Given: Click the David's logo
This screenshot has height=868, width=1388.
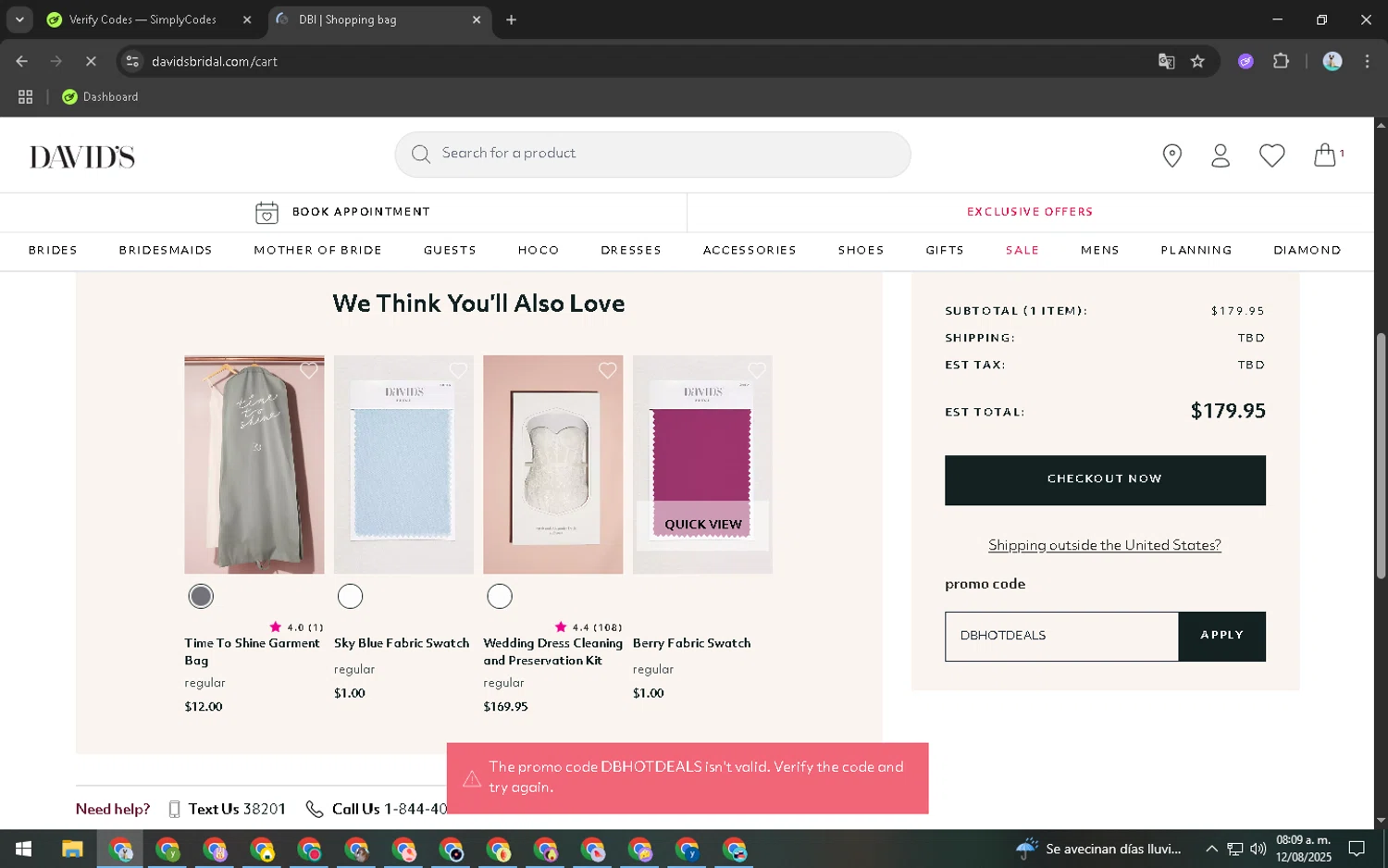Looking at the screenshot, I should (x=82, y=157).
